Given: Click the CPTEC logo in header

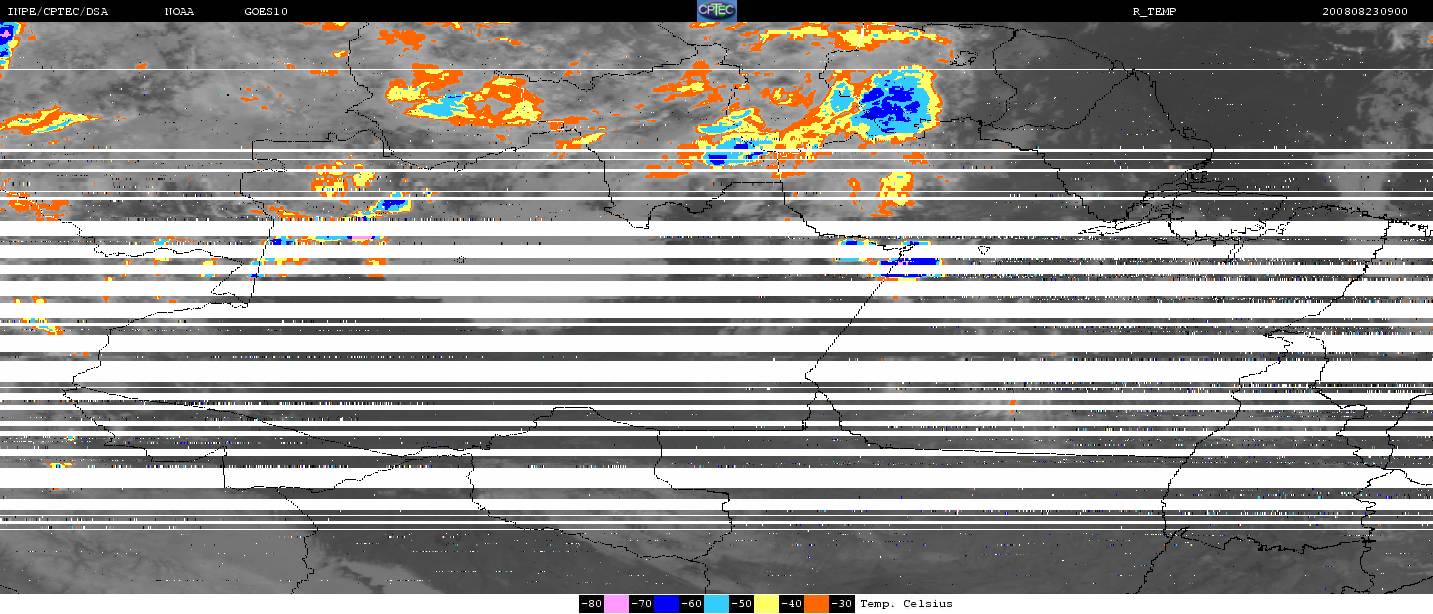Looking at the screenshot, I should [x=716, y=11].
